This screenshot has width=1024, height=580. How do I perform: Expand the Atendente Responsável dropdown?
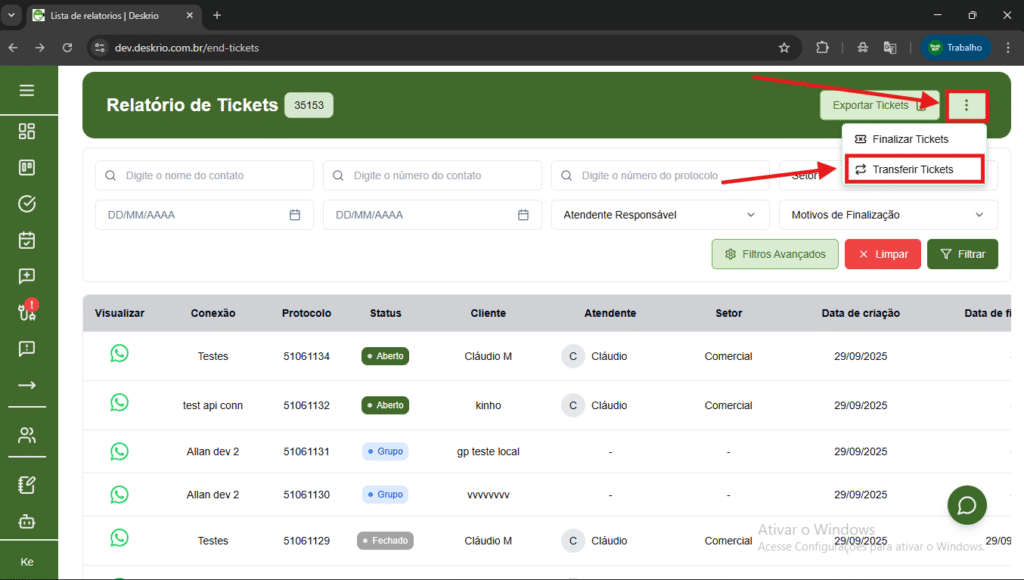point(659,215)
